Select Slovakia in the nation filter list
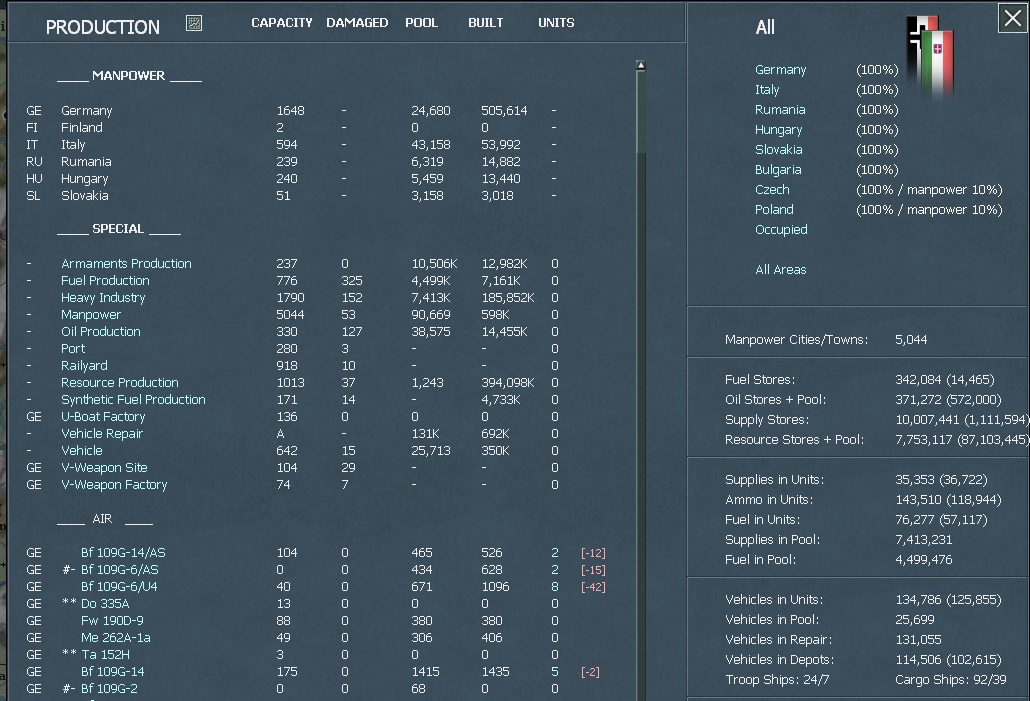The image size is (1030, 701). (x=778, y=150)
